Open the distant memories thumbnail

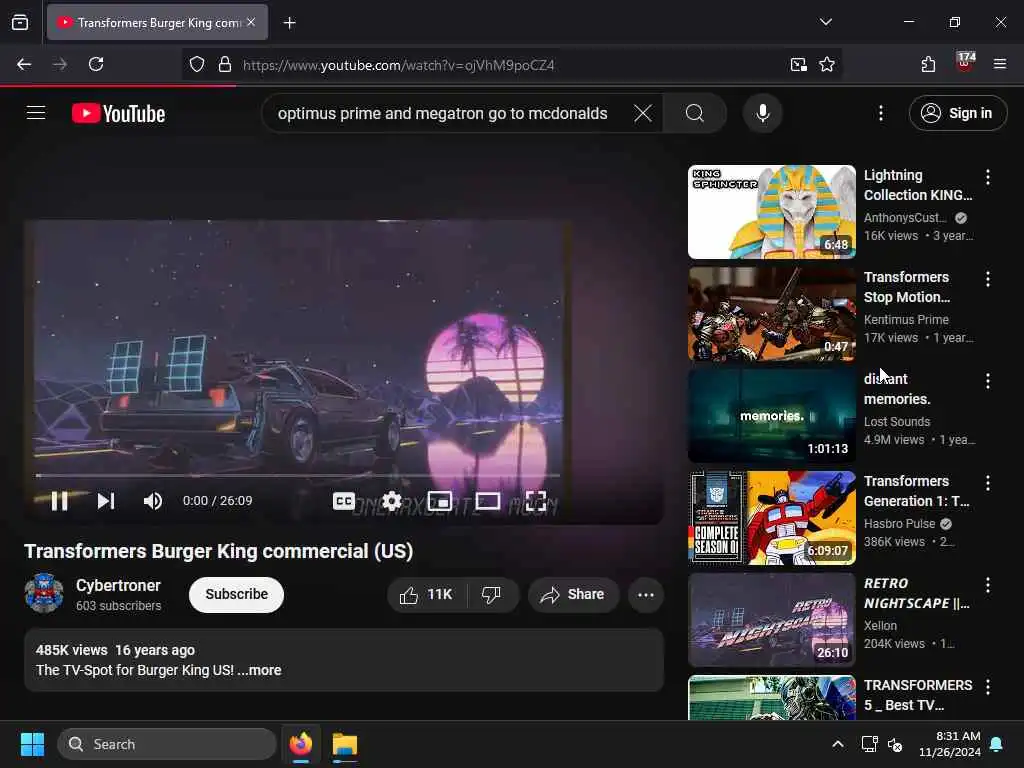(771, 415)
